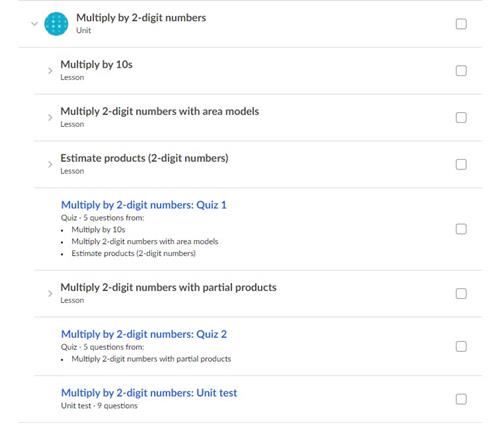The width and height of the screenshot is (500, 424).
Task: Expand the Multiply by 10s lesson
Action: pos(50,71)
